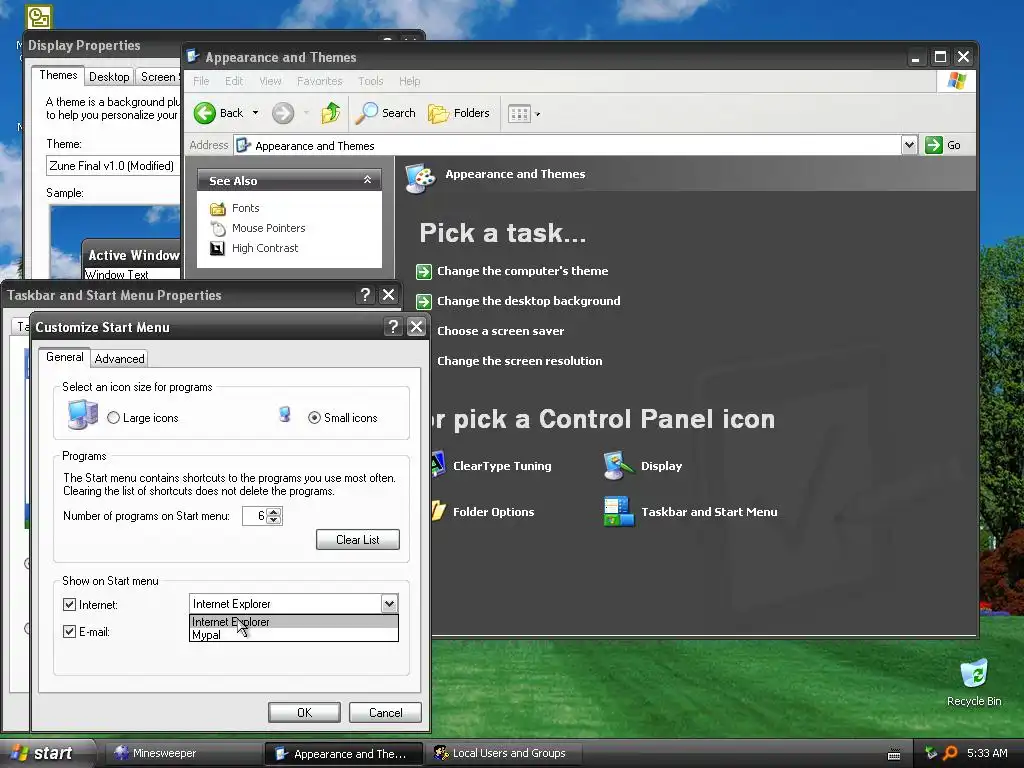Uncheck the E-mail checkbox
1024x768 pixels.
(x=69, y=632)
